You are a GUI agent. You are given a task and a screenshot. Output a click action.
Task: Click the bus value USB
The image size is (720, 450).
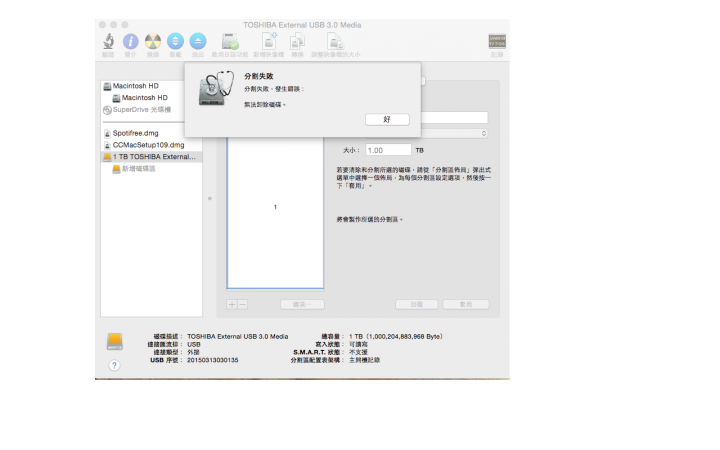[x=194, y=344]
